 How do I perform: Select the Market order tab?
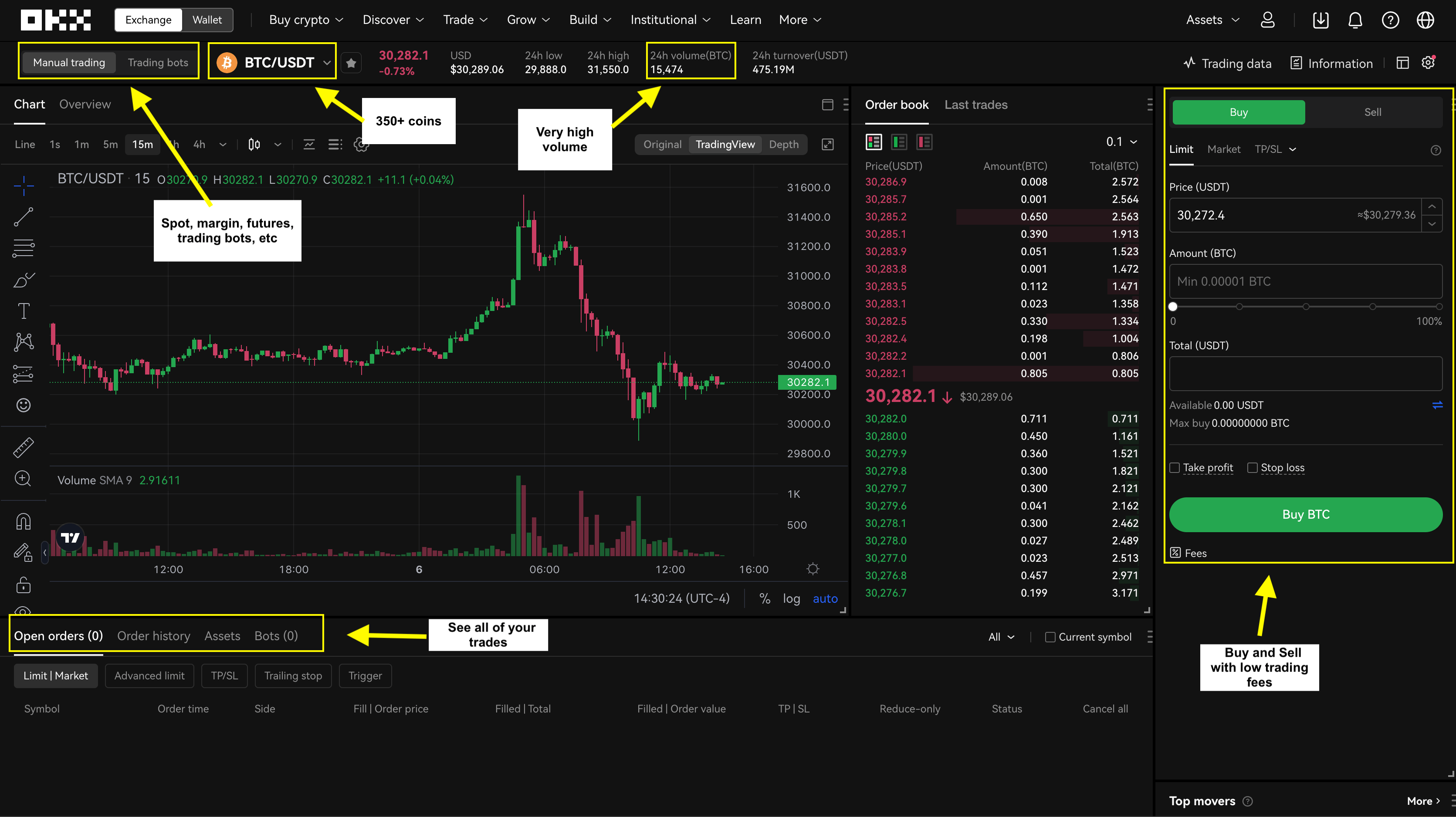tap(1224, 149)
